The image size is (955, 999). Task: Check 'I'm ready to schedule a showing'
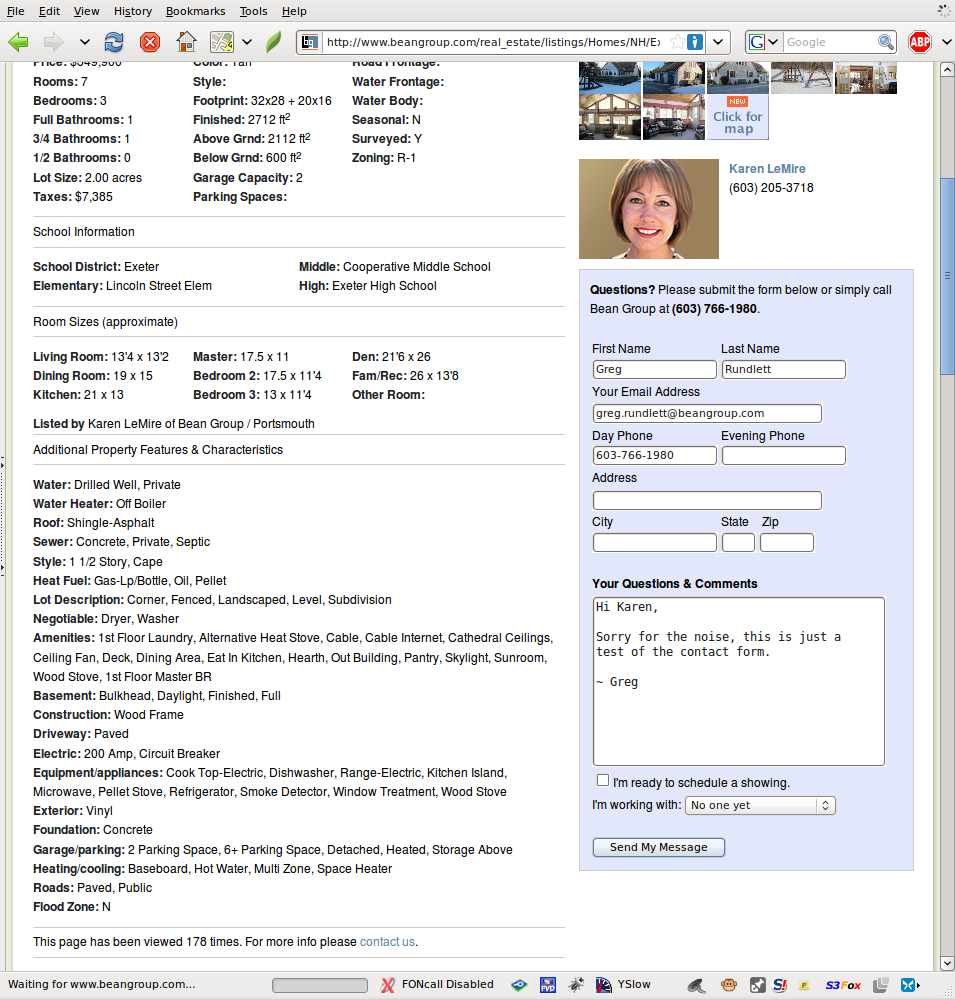pos(603,780)
